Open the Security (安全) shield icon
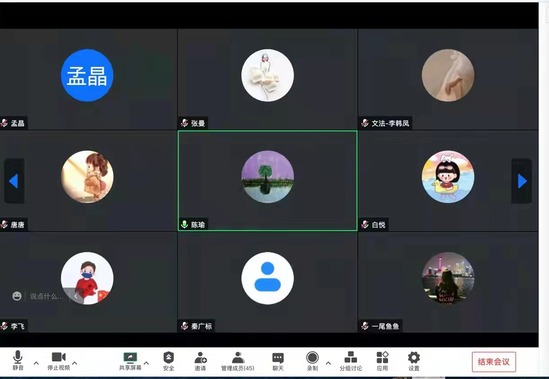The height and width of the screenshot is (379, 549). 169,361
